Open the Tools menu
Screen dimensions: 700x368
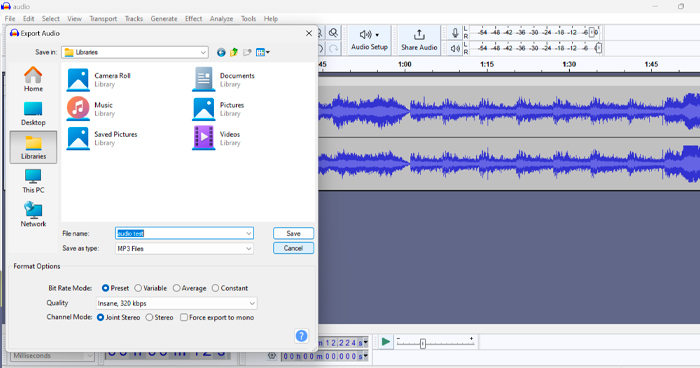click(248, 19)
